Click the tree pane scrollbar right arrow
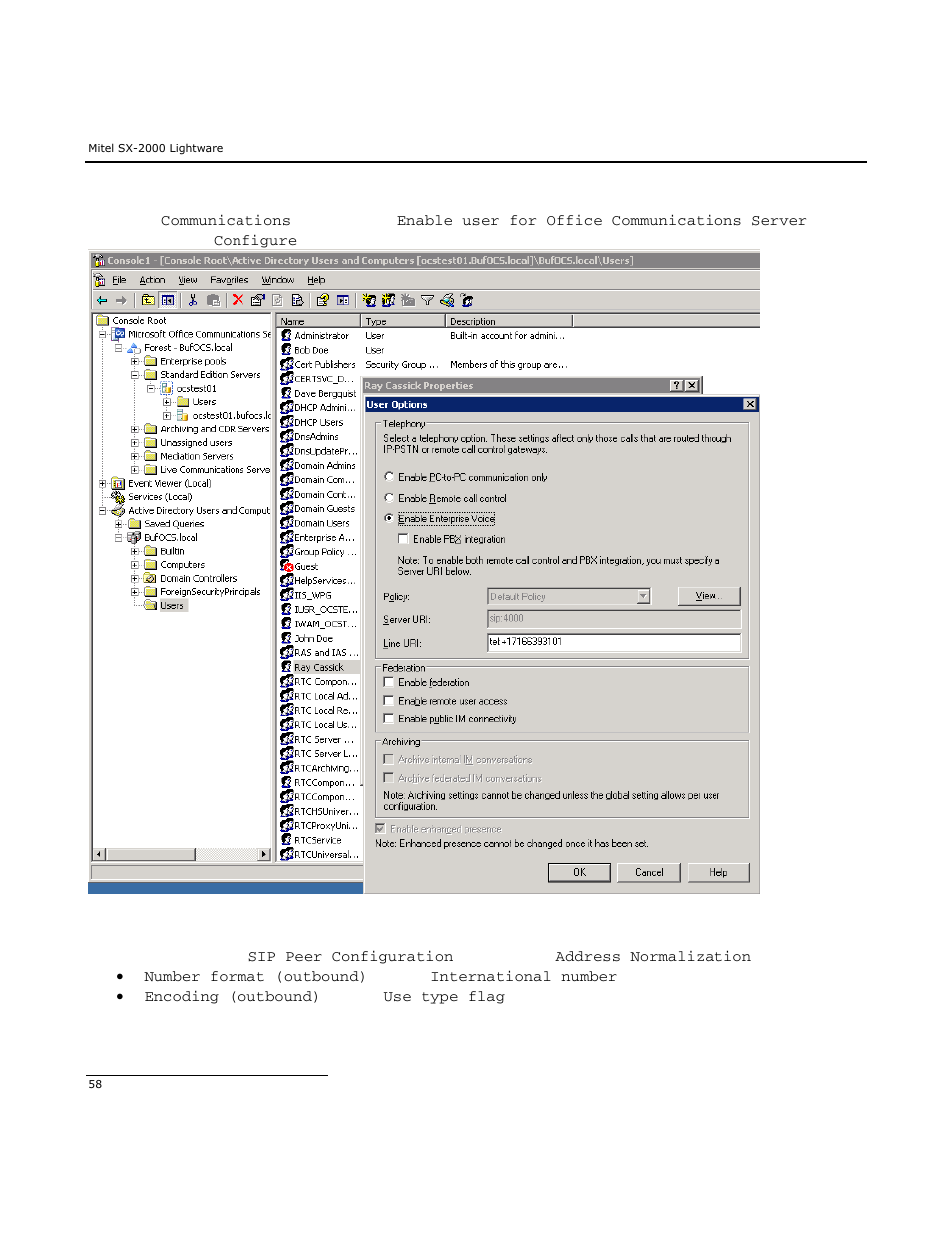 tap(264, 854)
